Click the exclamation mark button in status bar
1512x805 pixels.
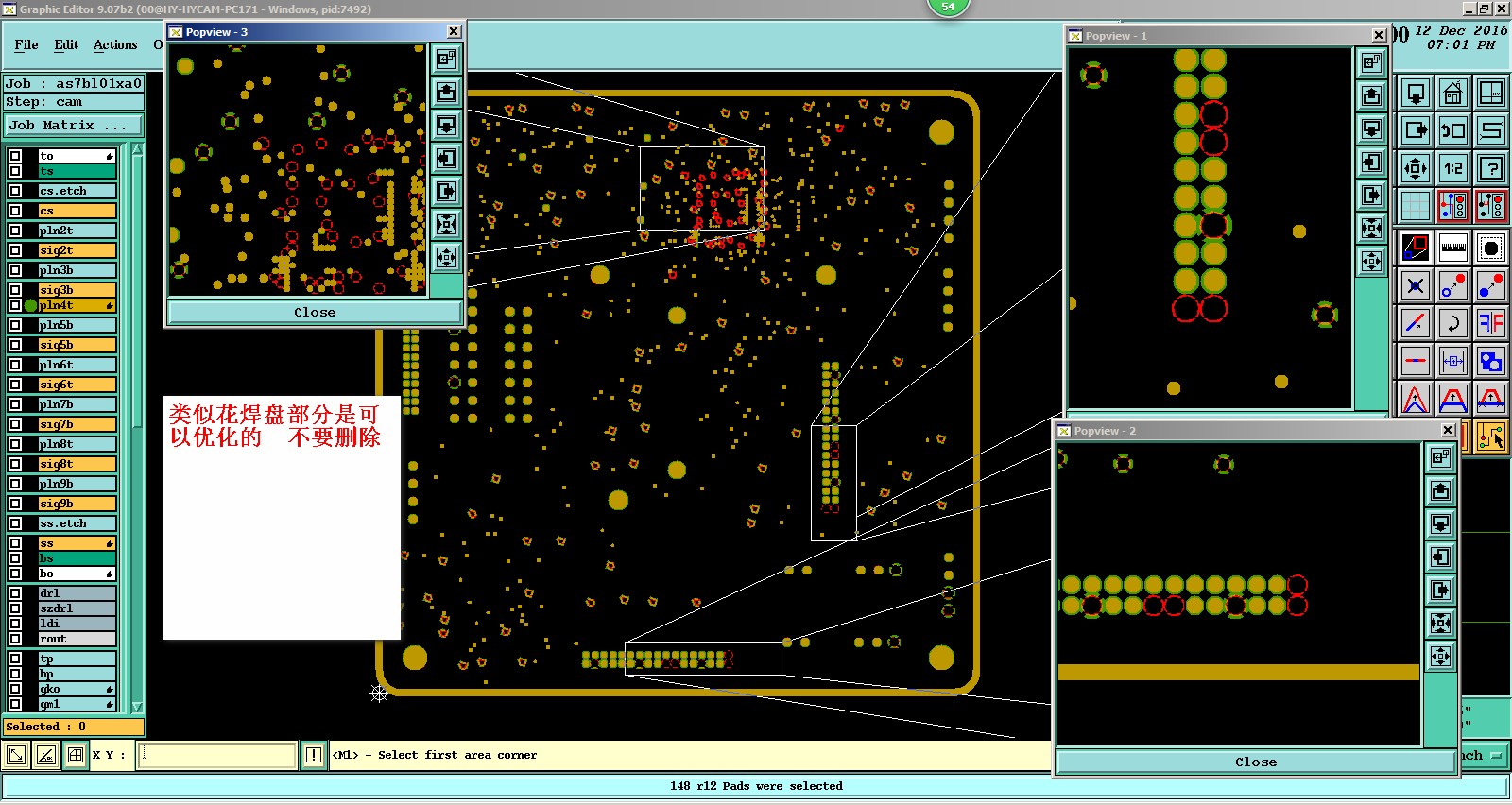(x=314, y=755)
